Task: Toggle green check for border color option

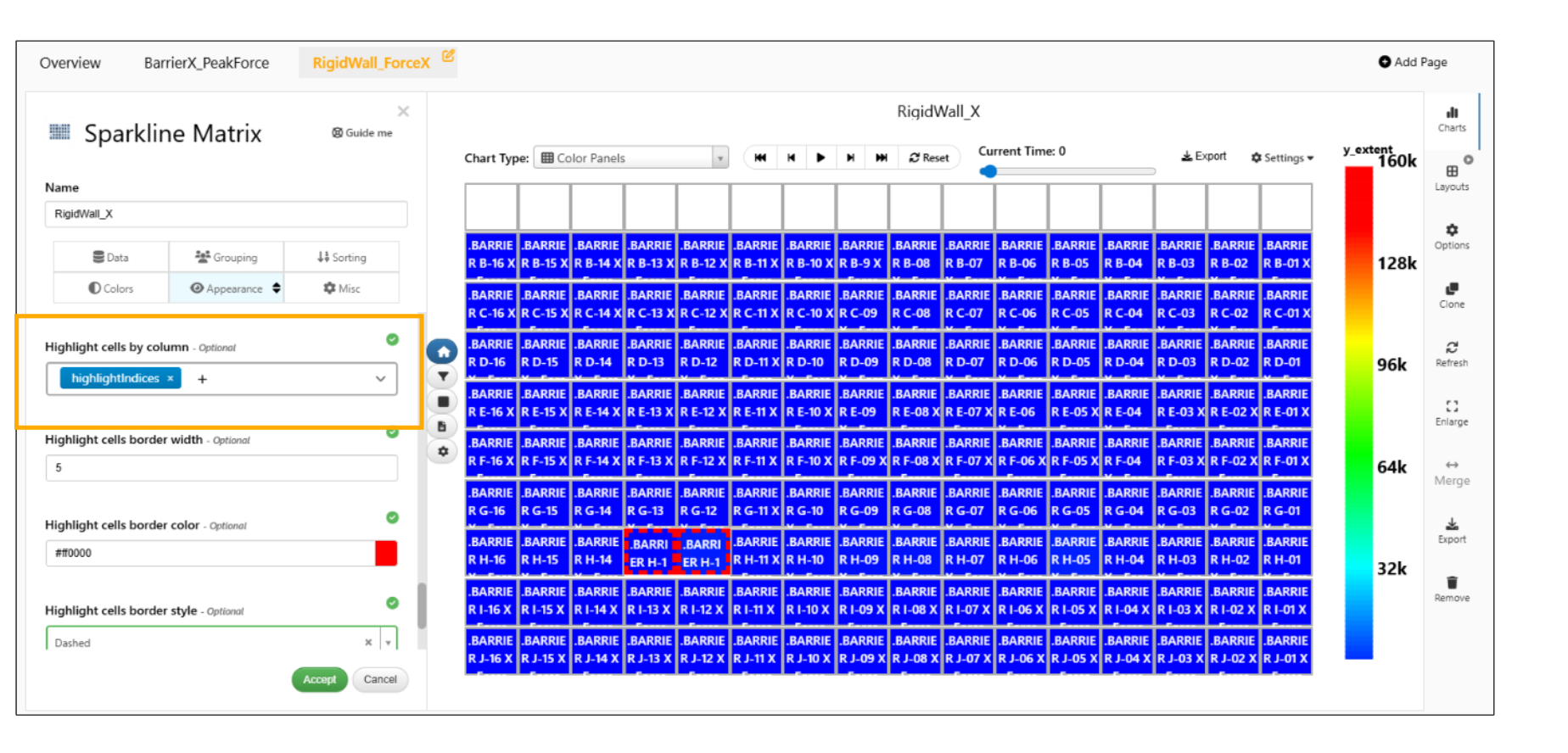Action: (392, 517)
